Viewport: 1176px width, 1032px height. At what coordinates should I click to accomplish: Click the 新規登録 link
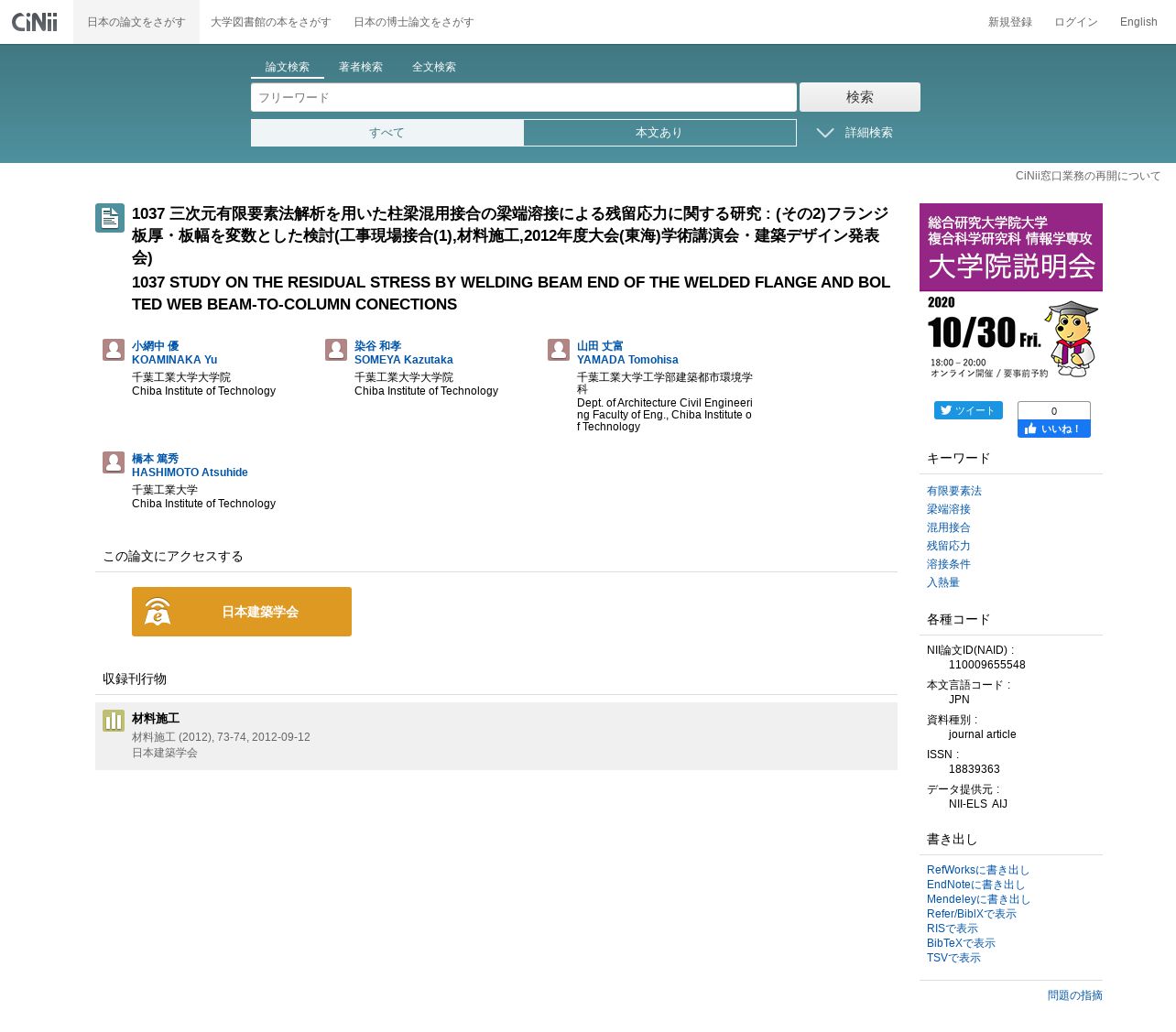point(1010,22)
